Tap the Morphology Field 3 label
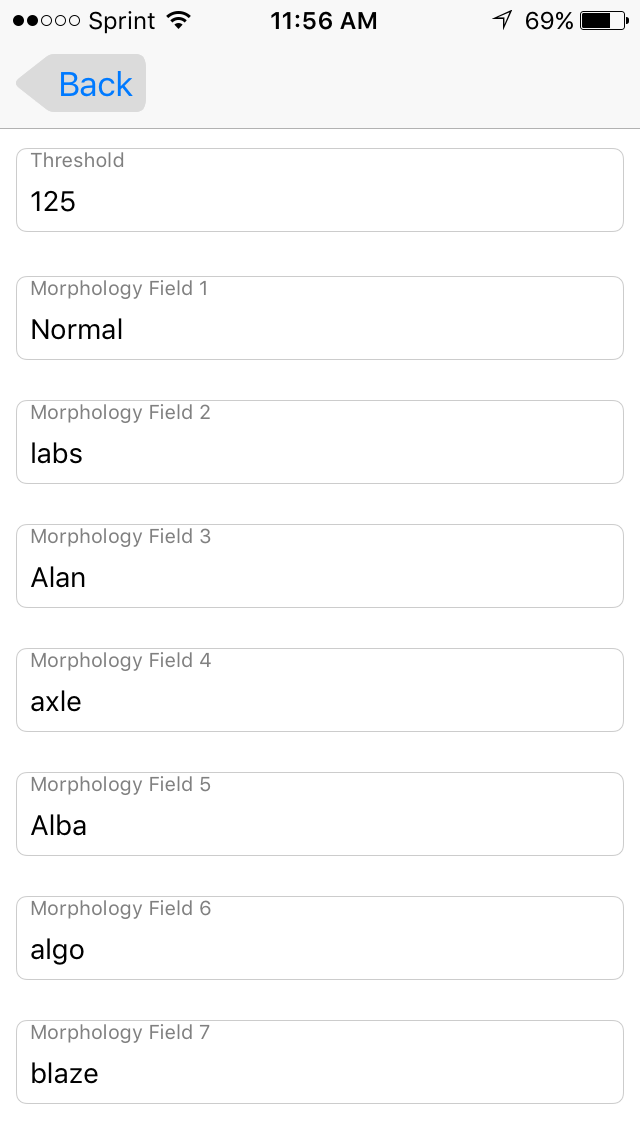 (x=121, y=537)
